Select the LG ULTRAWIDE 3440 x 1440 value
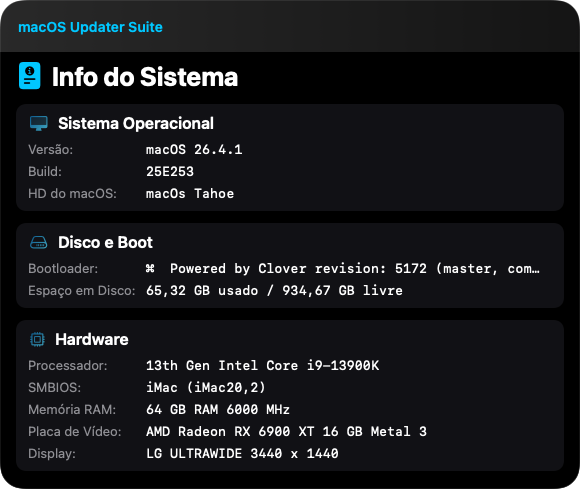This screenshot has height=489, width=580. [x=242, y=453]
